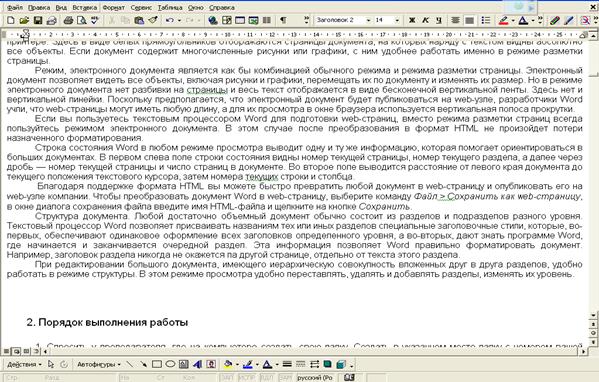
Task: Insert a text box from drawing toolbar
Action: [x=184, y=364]
